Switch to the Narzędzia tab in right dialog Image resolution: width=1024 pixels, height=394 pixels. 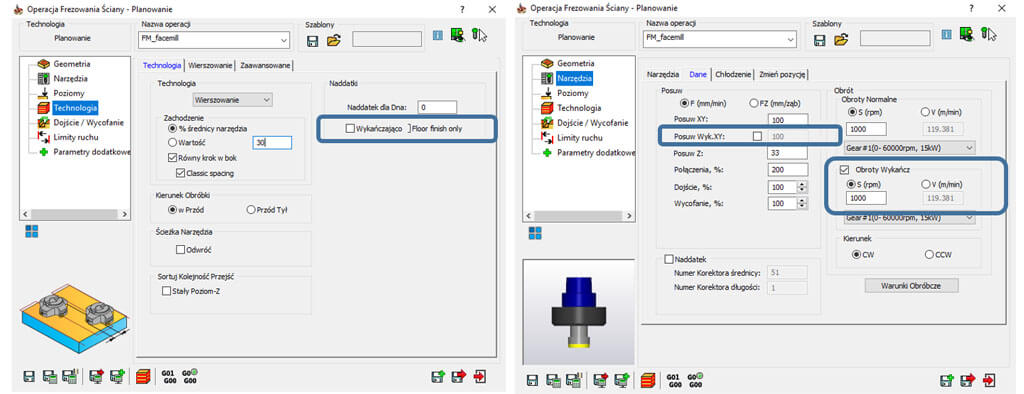[663, 74]
